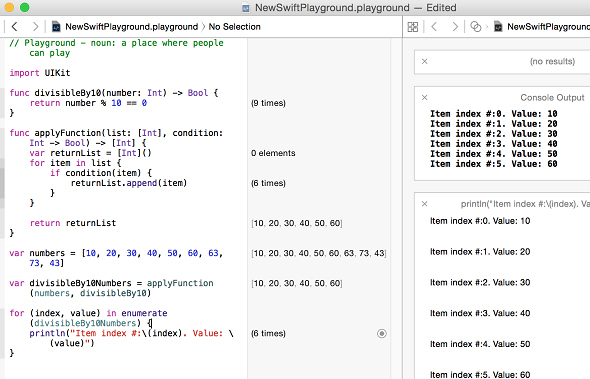Click the (9 times) result in the sidebar
The height and width of the screenshot is (379, 590).
tap(268, 103)
